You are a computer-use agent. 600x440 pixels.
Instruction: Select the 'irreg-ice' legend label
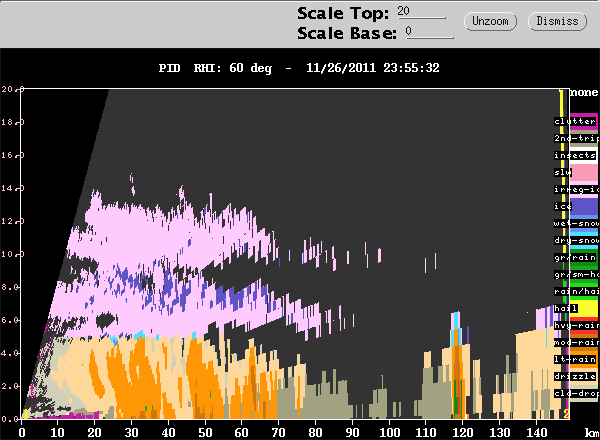(577, 189)
